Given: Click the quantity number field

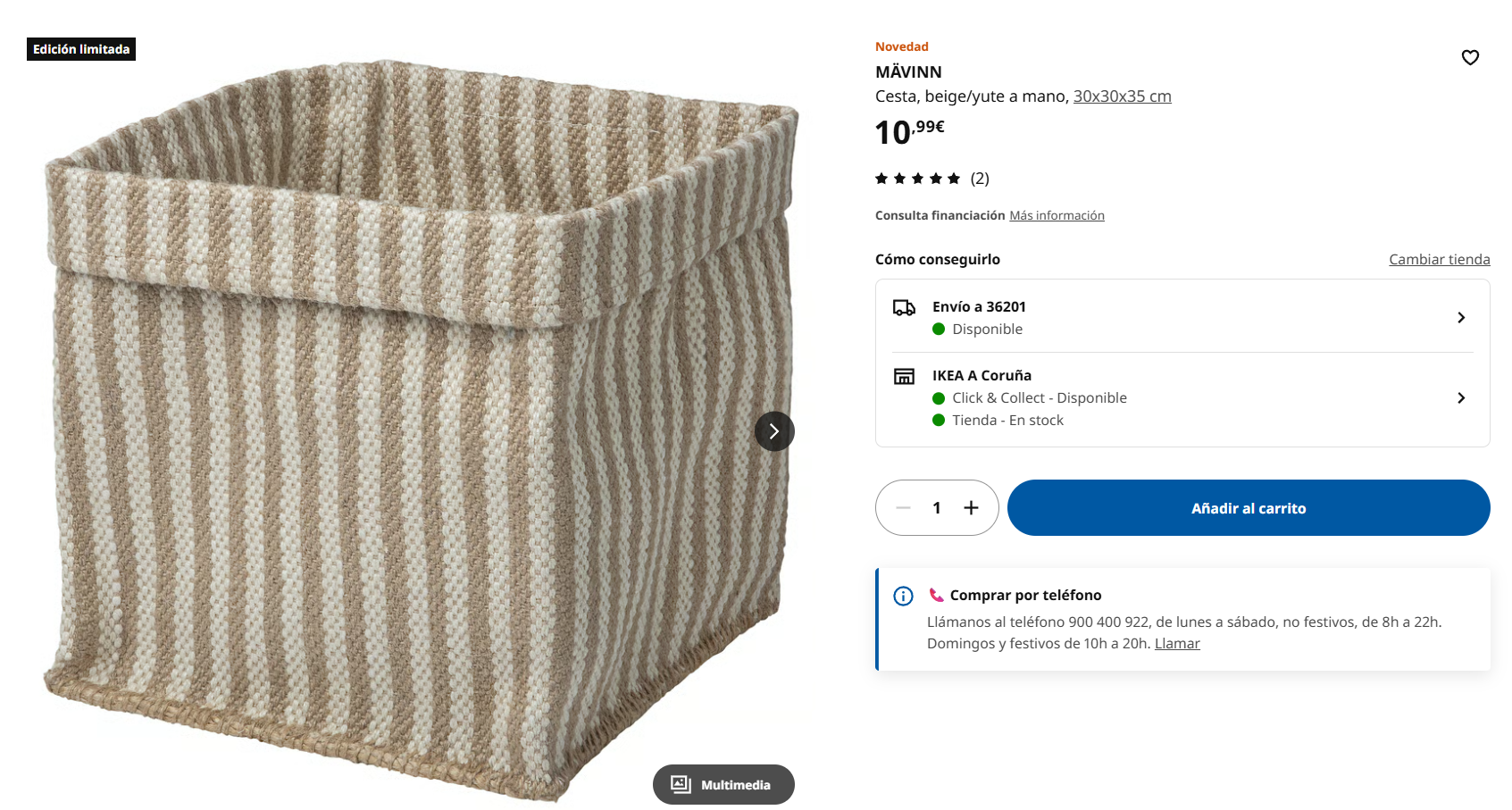Looking at the screenshot, I should 937,507.
